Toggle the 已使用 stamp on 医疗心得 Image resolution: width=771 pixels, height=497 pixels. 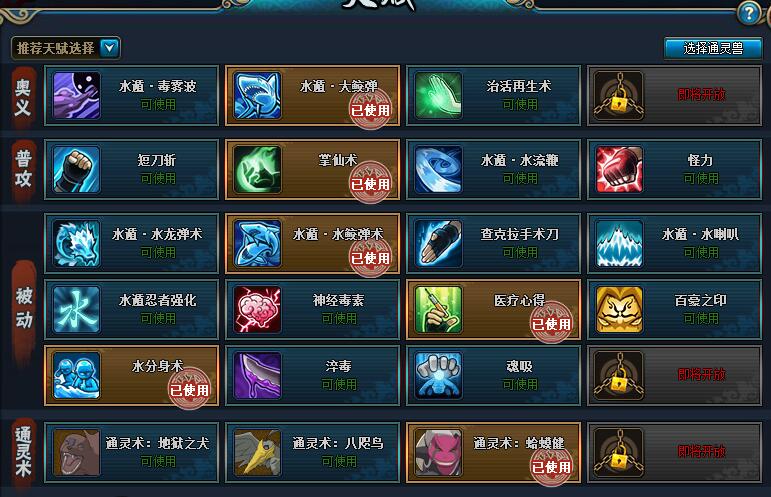point(551,323)
